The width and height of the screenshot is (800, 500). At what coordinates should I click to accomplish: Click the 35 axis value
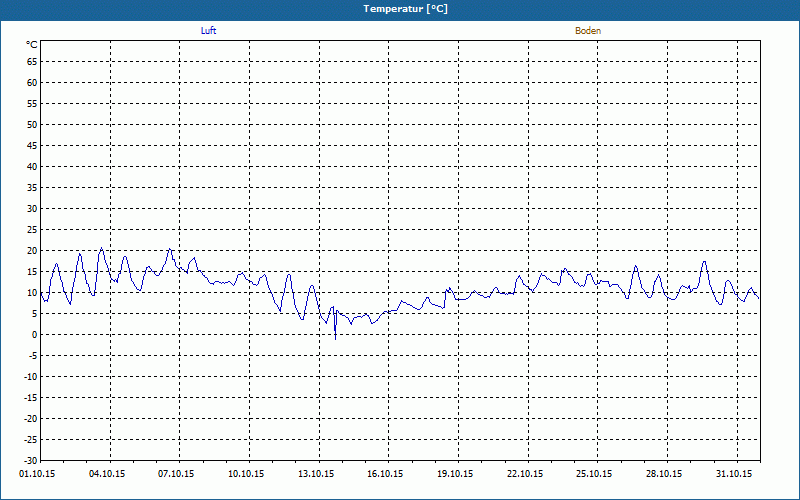pyautogui.click(x=32, y=188)
